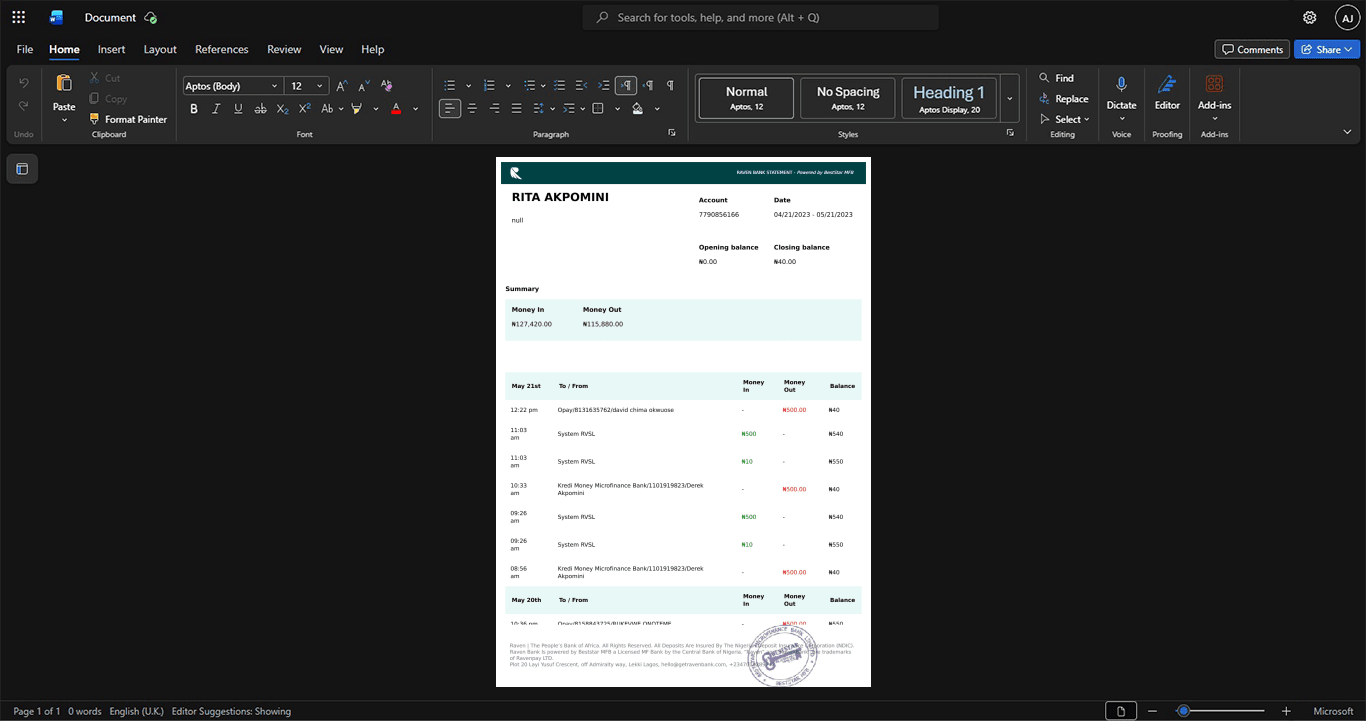The image size is (1366, 721).
Task: Click the Comments button
Action: point(1252,49)
